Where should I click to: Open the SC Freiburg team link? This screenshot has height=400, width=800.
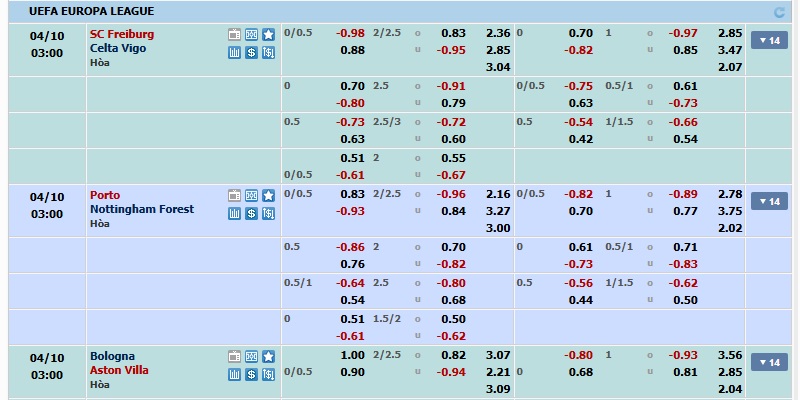tap(122, 34)
